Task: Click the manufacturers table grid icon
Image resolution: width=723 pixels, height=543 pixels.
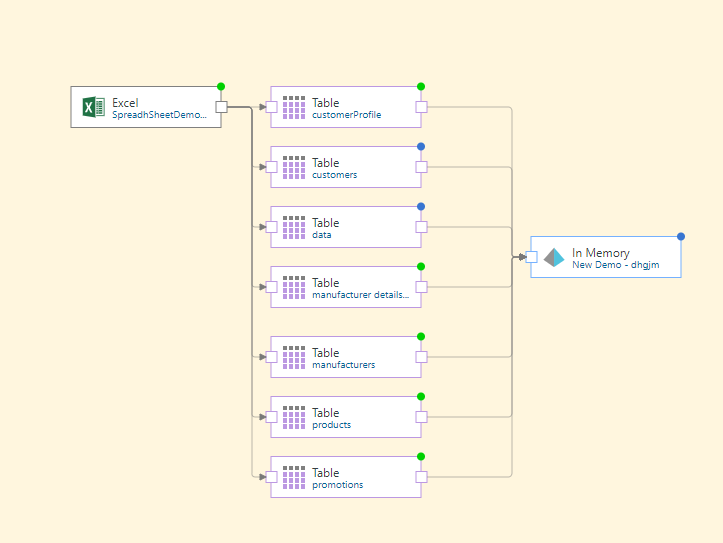Action: [293, 357]
